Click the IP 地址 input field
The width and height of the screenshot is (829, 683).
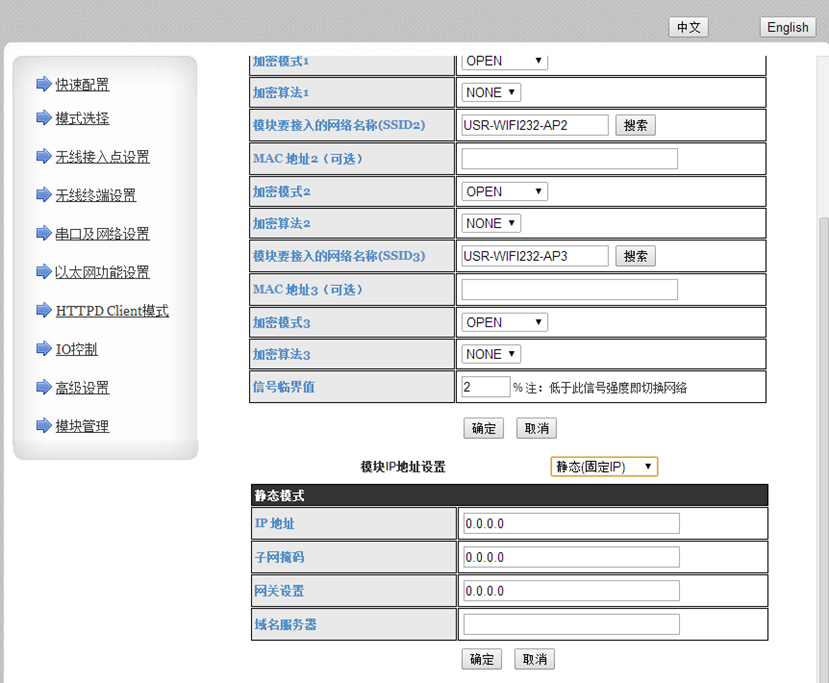(x=571, y=524)
